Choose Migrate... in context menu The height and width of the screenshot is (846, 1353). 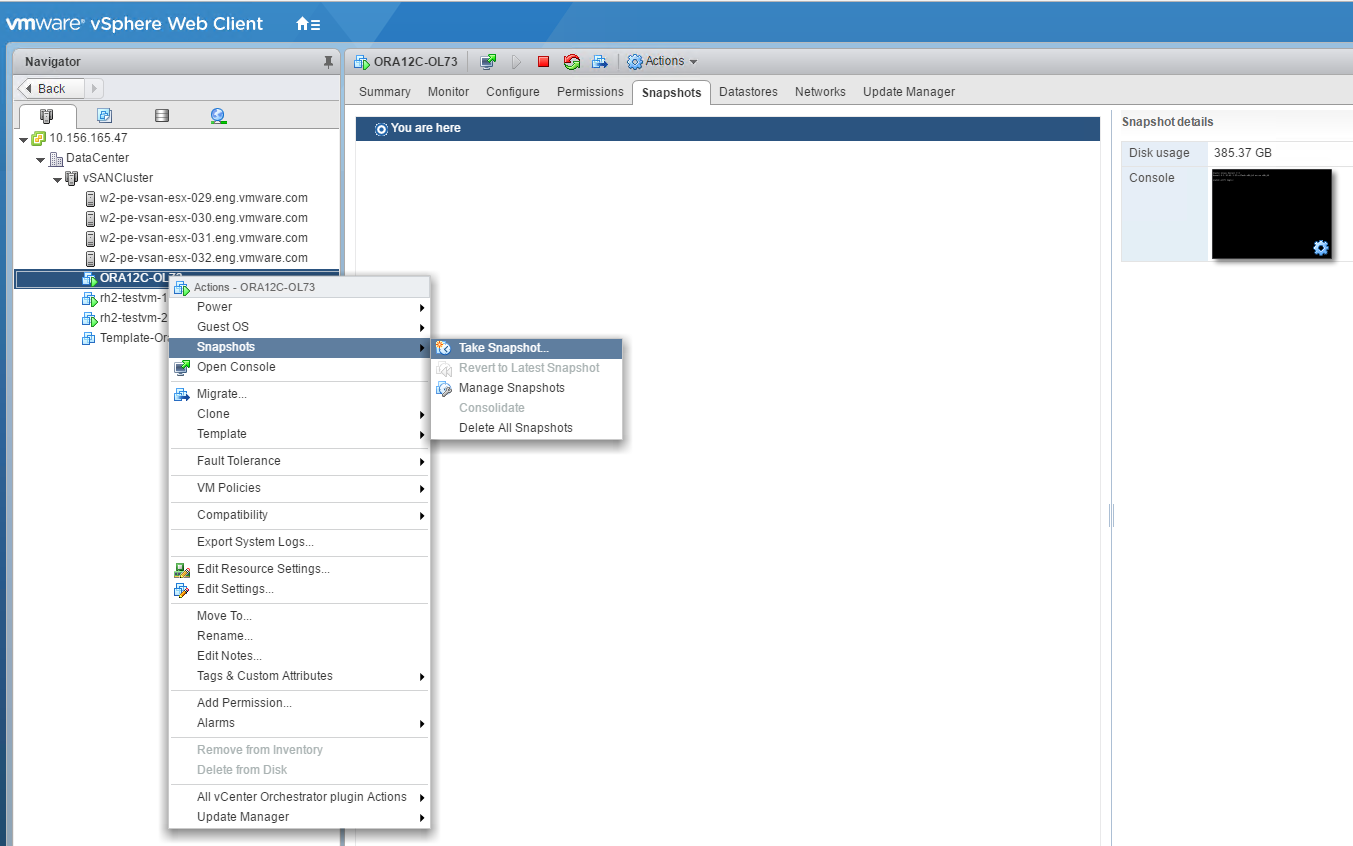[299, 394]
